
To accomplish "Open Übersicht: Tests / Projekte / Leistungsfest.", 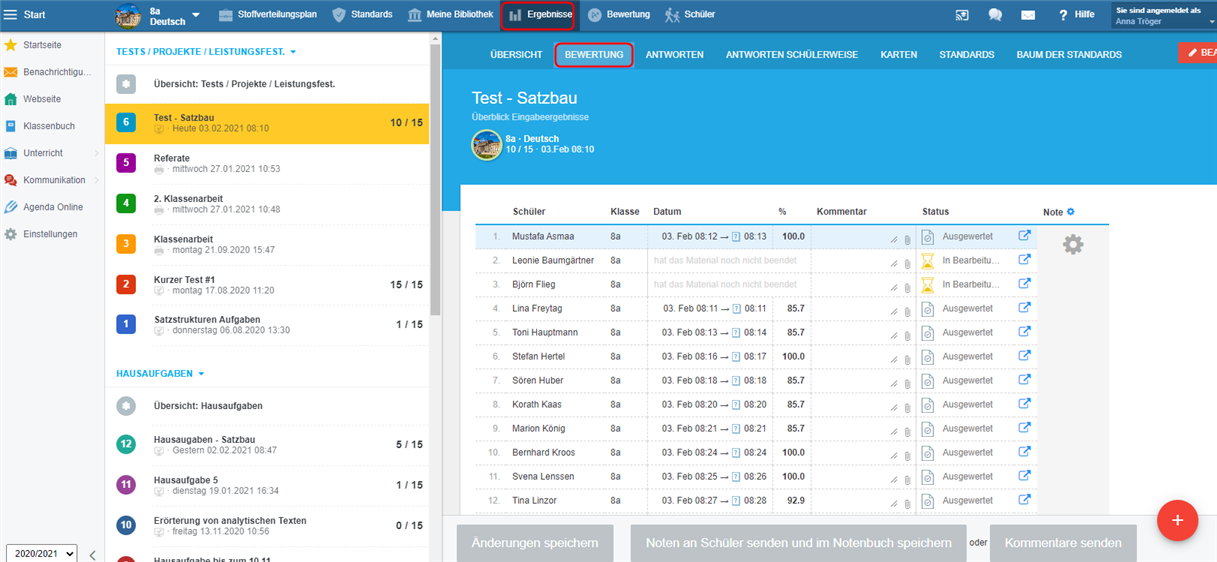I will coord(267,84).
